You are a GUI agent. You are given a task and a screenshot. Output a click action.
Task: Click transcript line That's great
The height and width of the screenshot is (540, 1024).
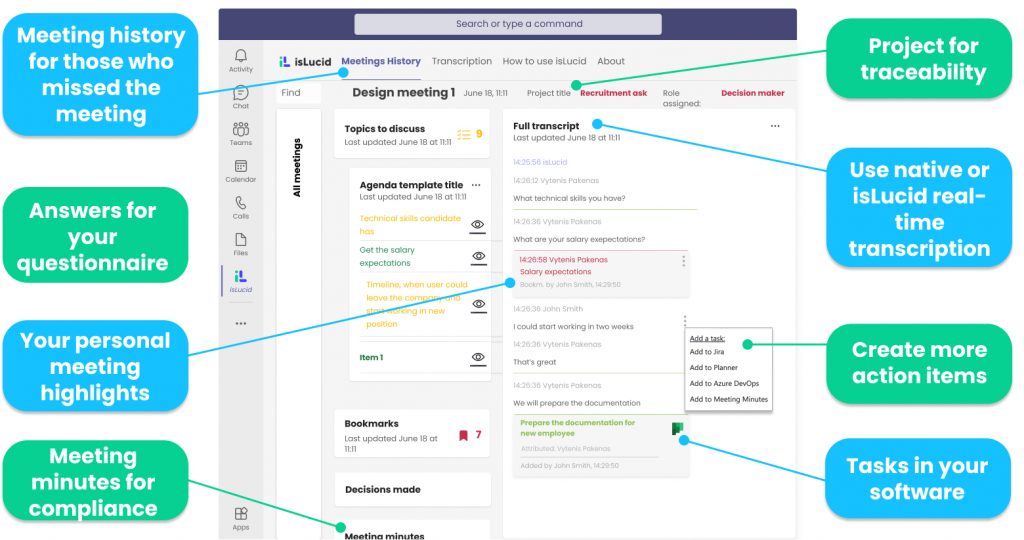click(534, 362)
